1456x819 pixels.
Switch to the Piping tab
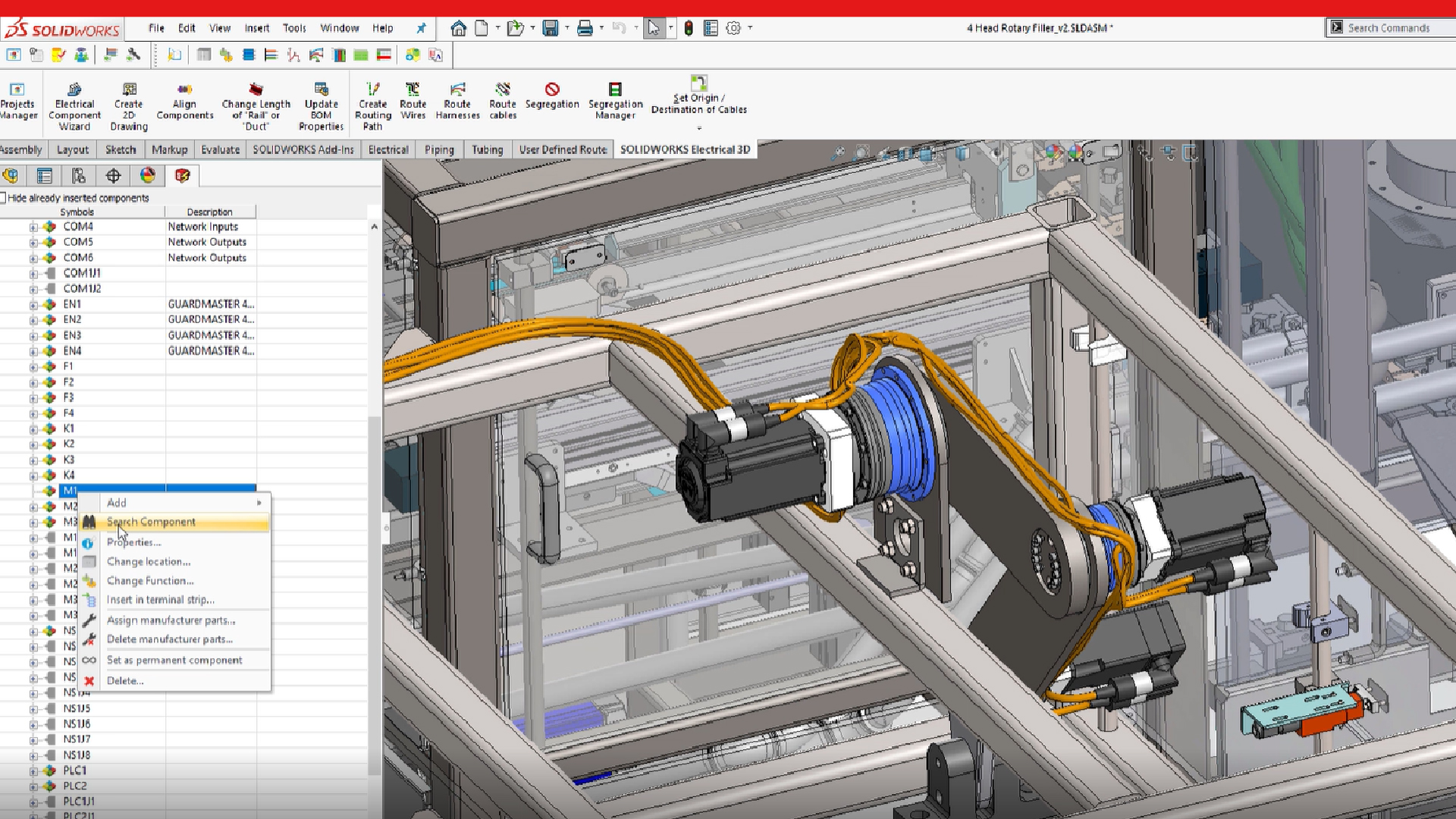439,149
